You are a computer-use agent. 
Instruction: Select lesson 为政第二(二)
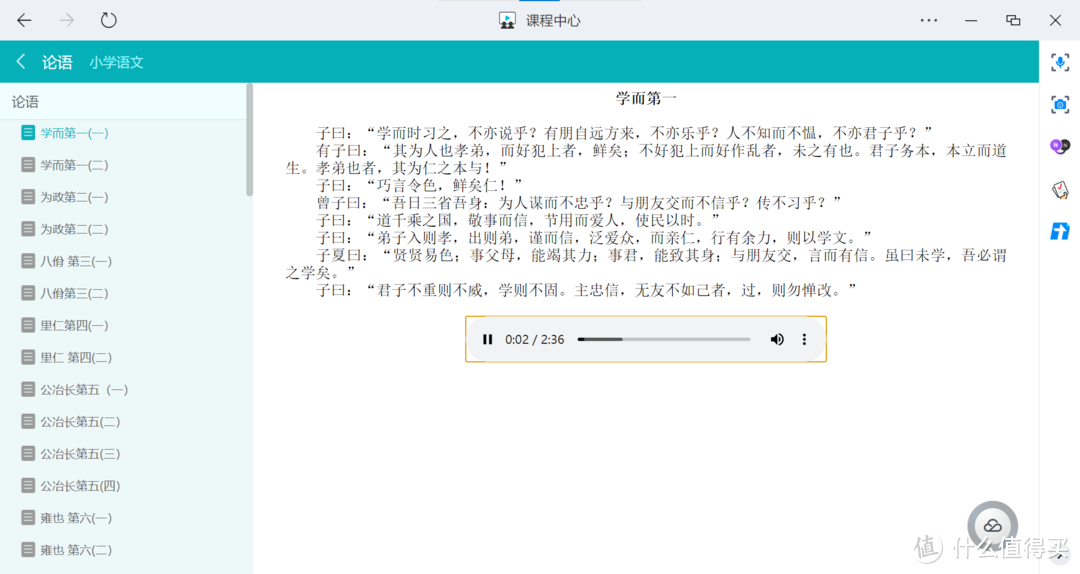[74, 229]
